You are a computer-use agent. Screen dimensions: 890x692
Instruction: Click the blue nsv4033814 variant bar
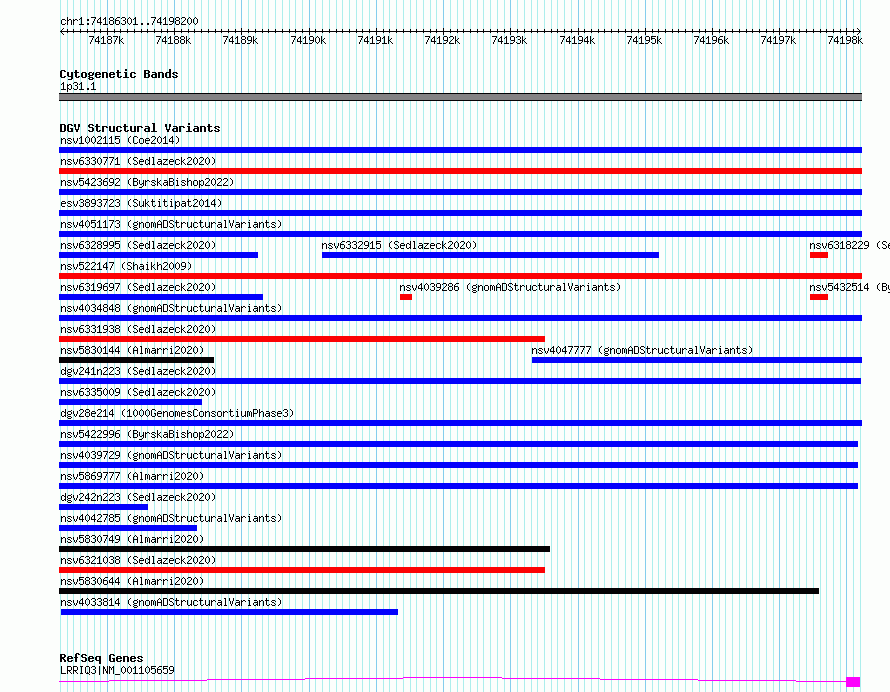229,612
